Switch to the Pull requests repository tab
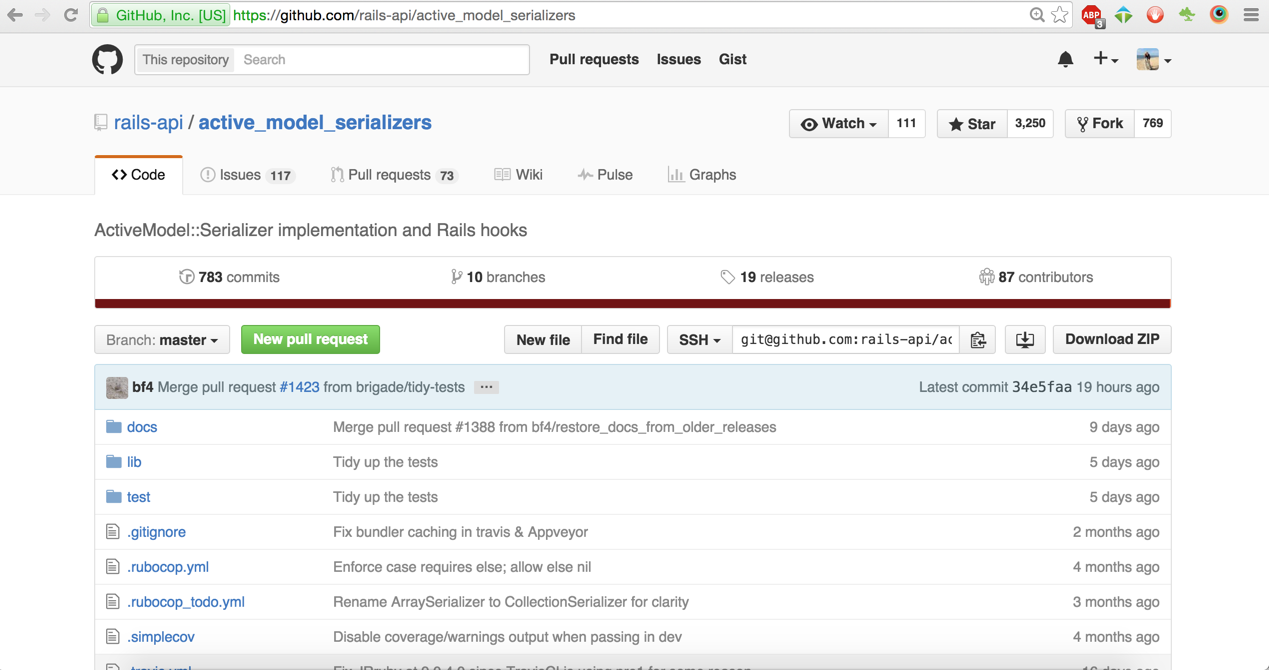Viewport: 1269px width, 670px height. pyautogui.click(x=394, y=175)
